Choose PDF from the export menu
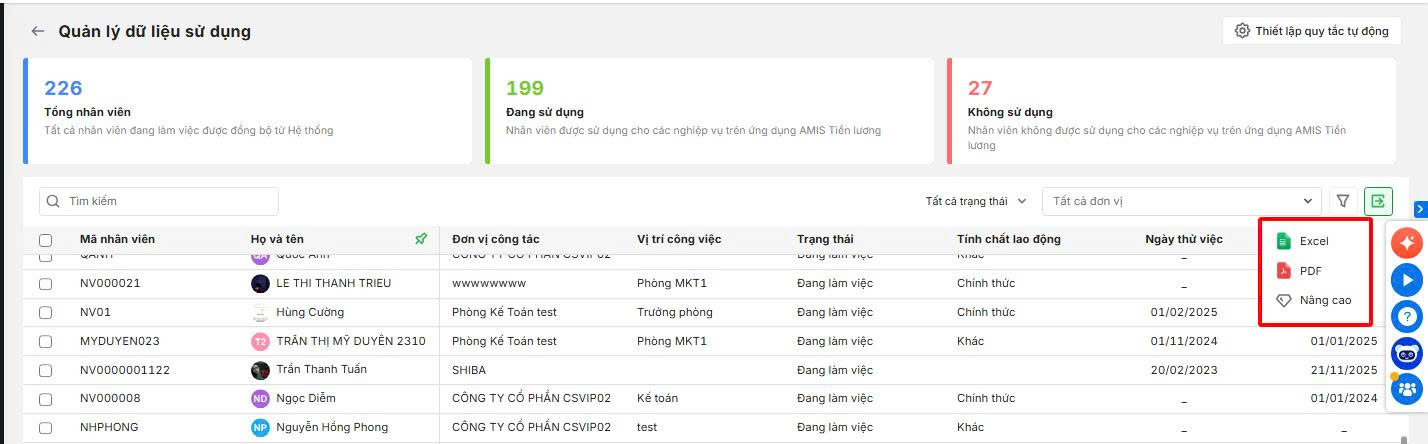Viewport: 1428px width, 444px height. (1310, 271)
